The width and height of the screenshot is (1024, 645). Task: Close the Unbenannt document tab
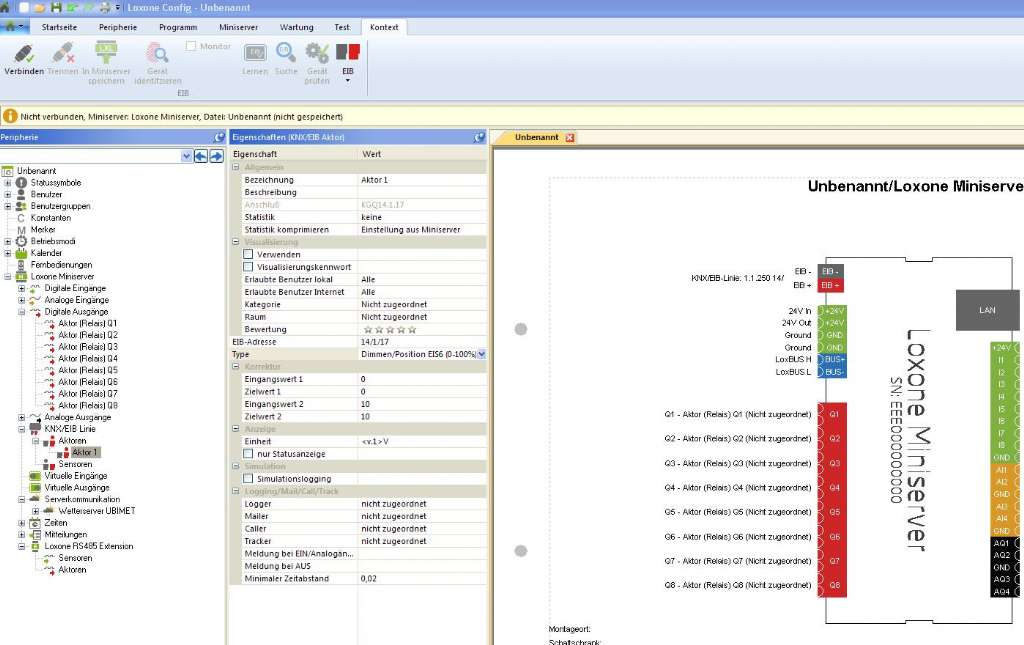569,138
